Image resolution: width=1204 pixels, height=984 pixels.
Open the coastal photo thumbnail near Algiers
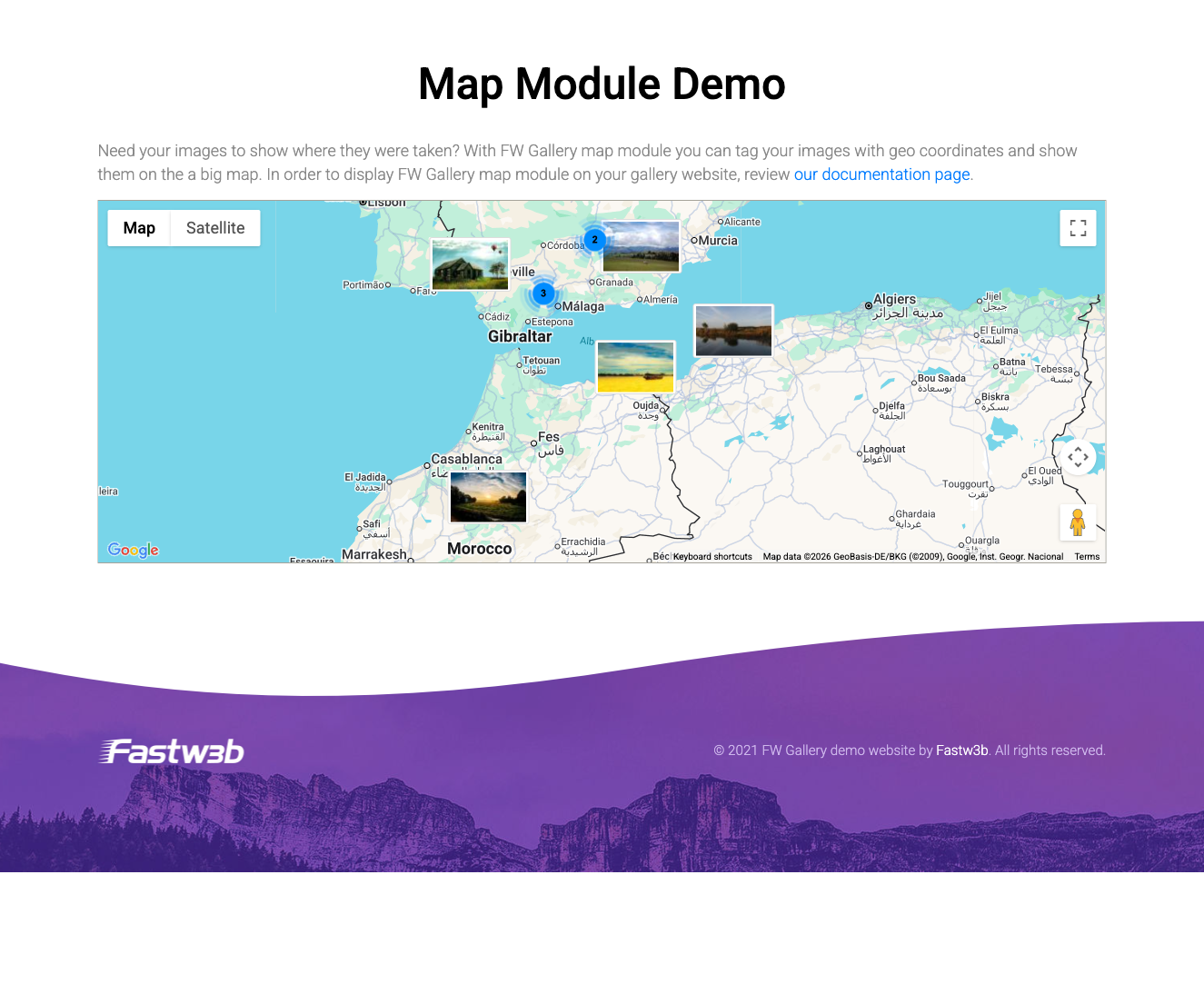coord(733,330)
